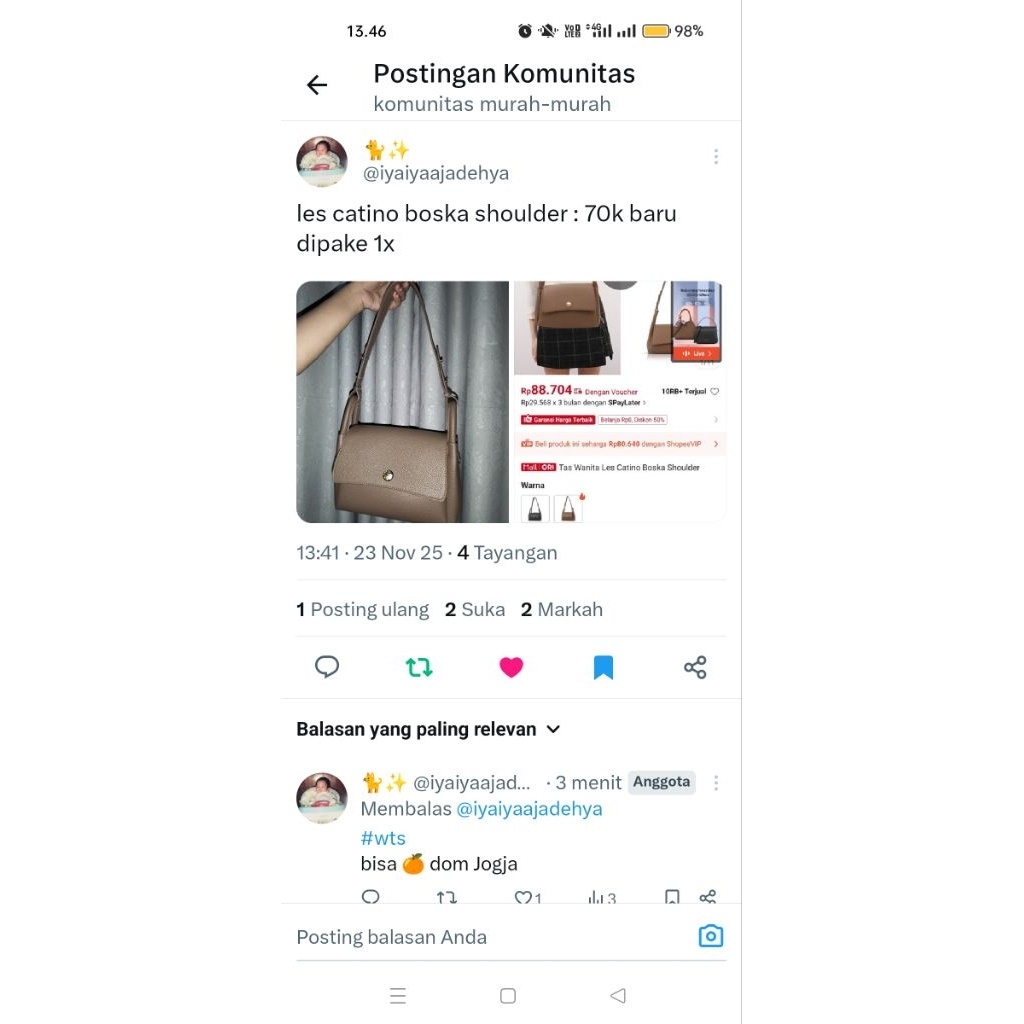Open the @iyaiyaajadehya mention in the reply
This screenshot has width=1024, height=1024.
529,809
